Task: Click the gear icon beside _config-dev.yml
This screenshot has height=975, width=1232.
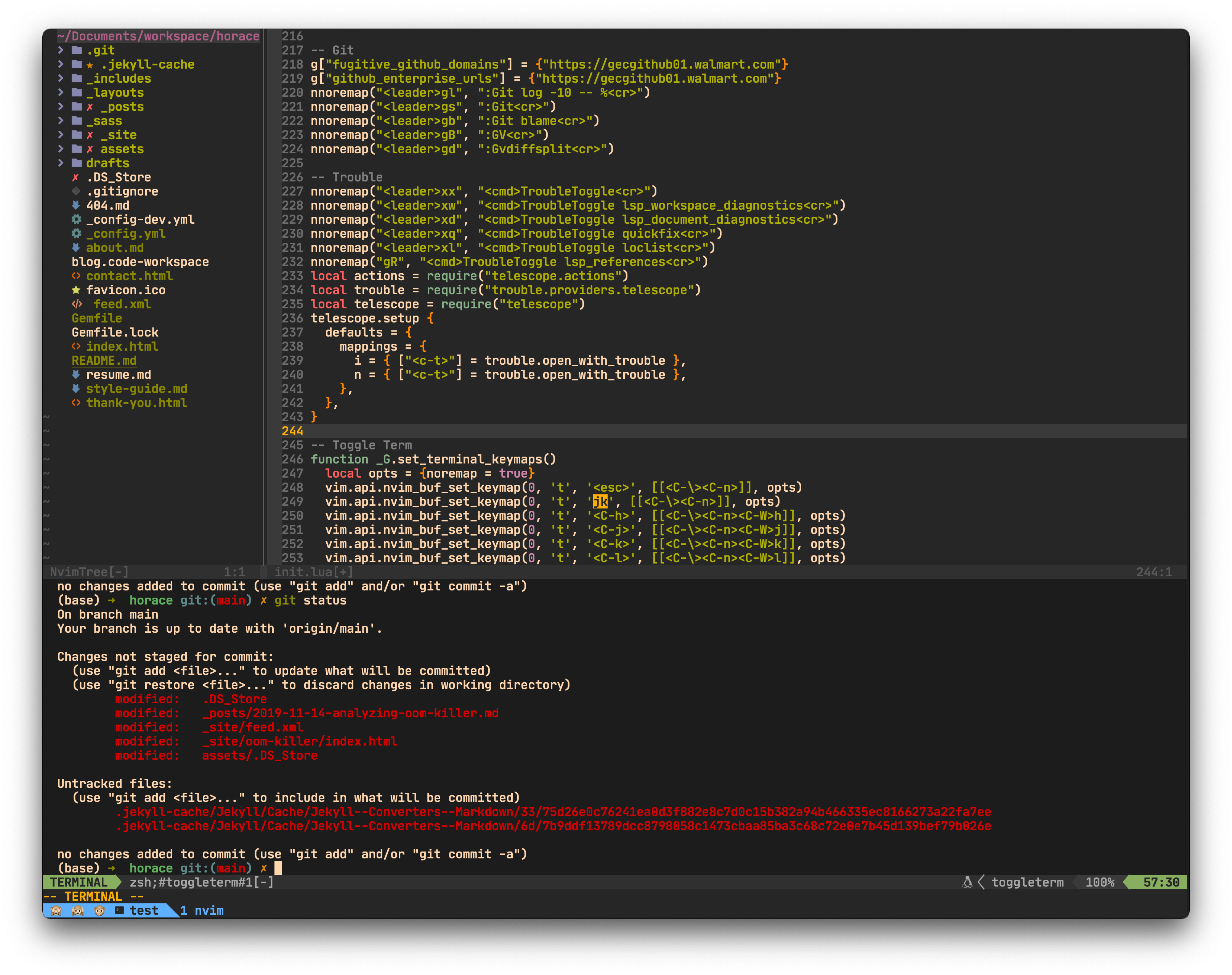Action: [77, 219]
